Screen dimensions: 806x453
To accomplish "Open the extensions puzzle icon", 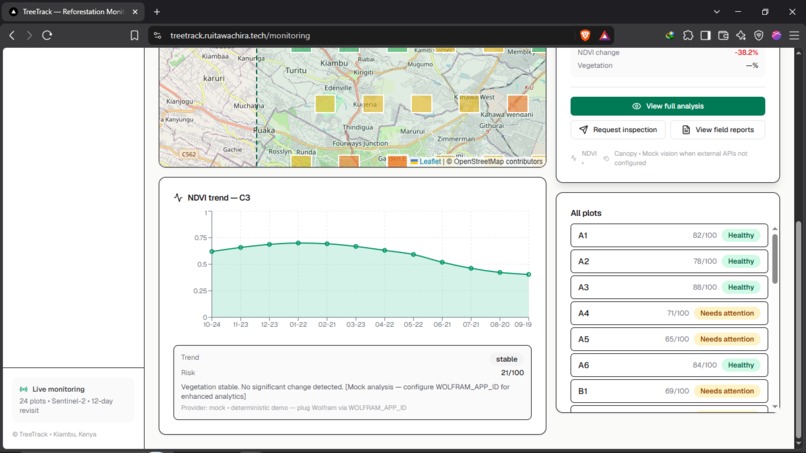I will click(x=688, y=35).
